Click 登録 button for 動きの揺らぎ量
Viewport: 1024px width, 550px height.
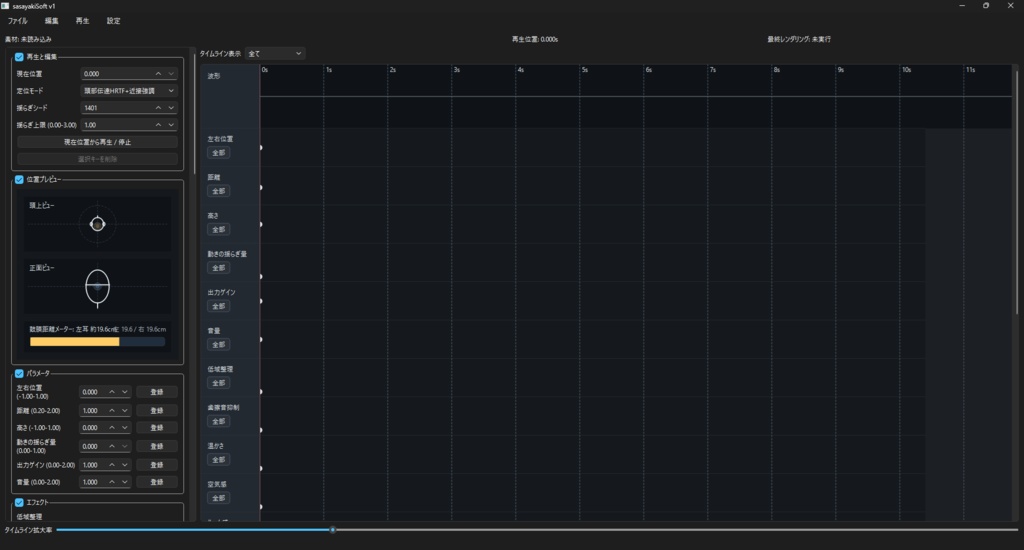coord(157,447)
